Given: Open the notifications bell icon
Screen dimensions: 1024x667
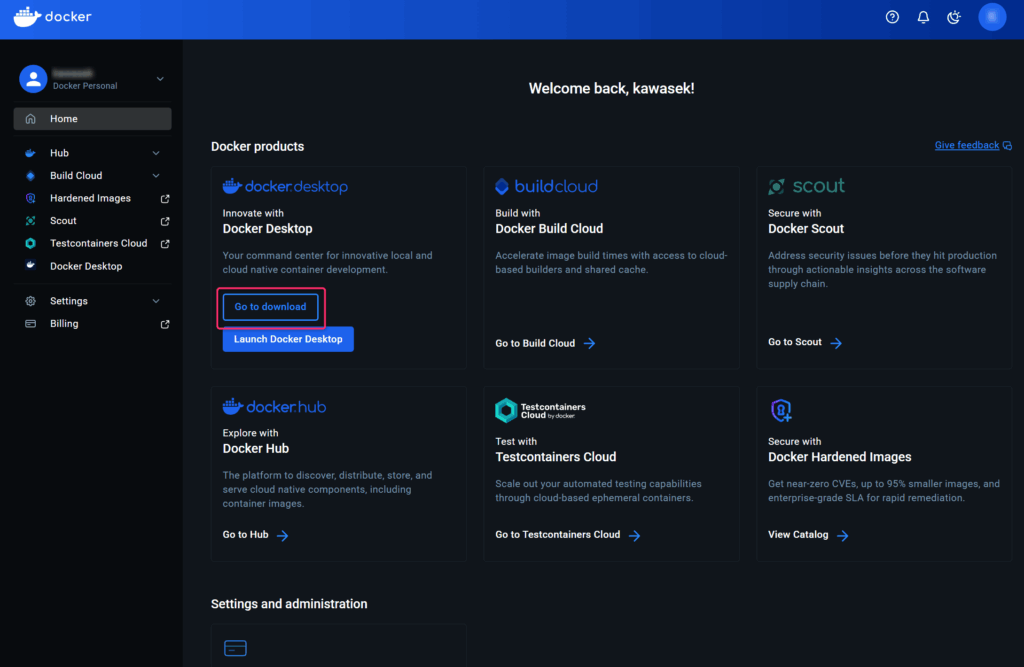Looking at the screenshot, I should tap(923, 17).
